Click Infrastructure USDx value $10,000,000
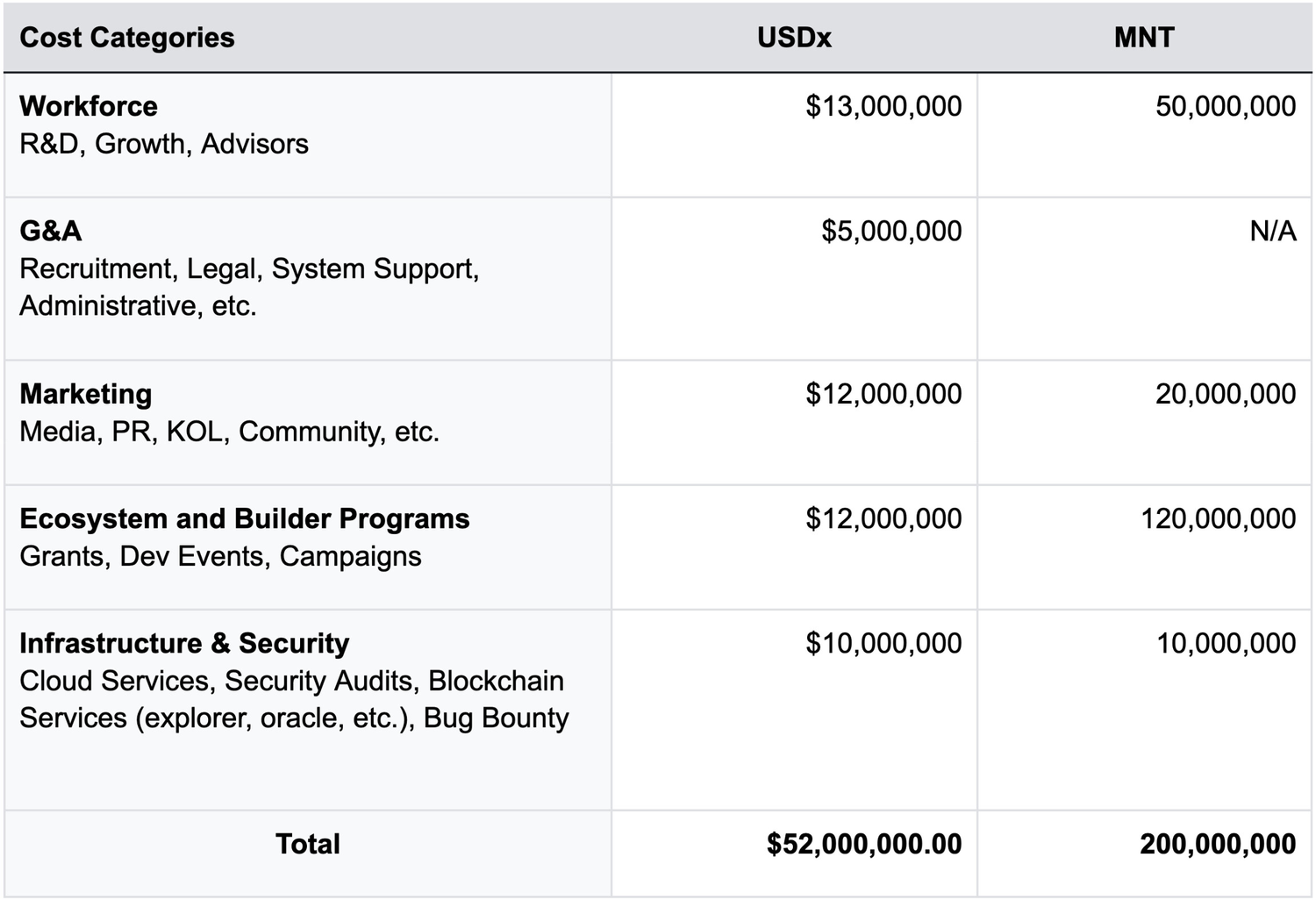The width and height of the screenshot is (1316, 900). (x=883, y=643)
